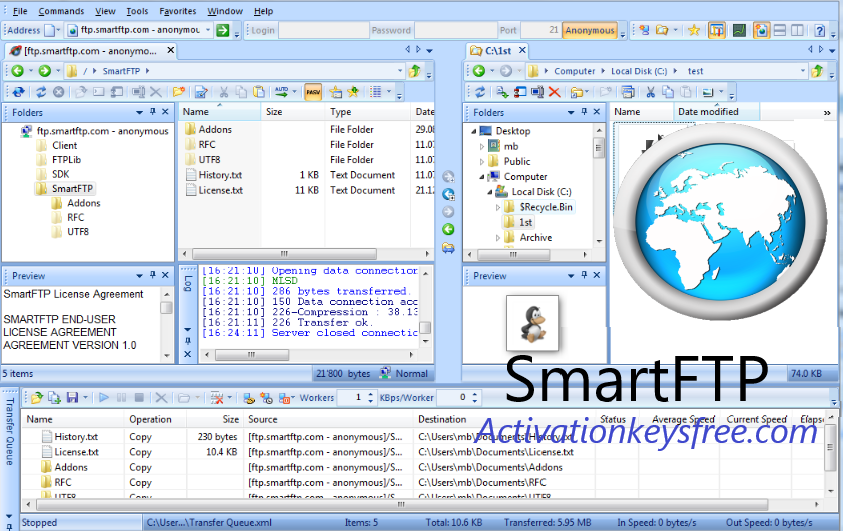Create new folder in the remote browser
Viewport: 843px width, 531px height.
point(178,92)
